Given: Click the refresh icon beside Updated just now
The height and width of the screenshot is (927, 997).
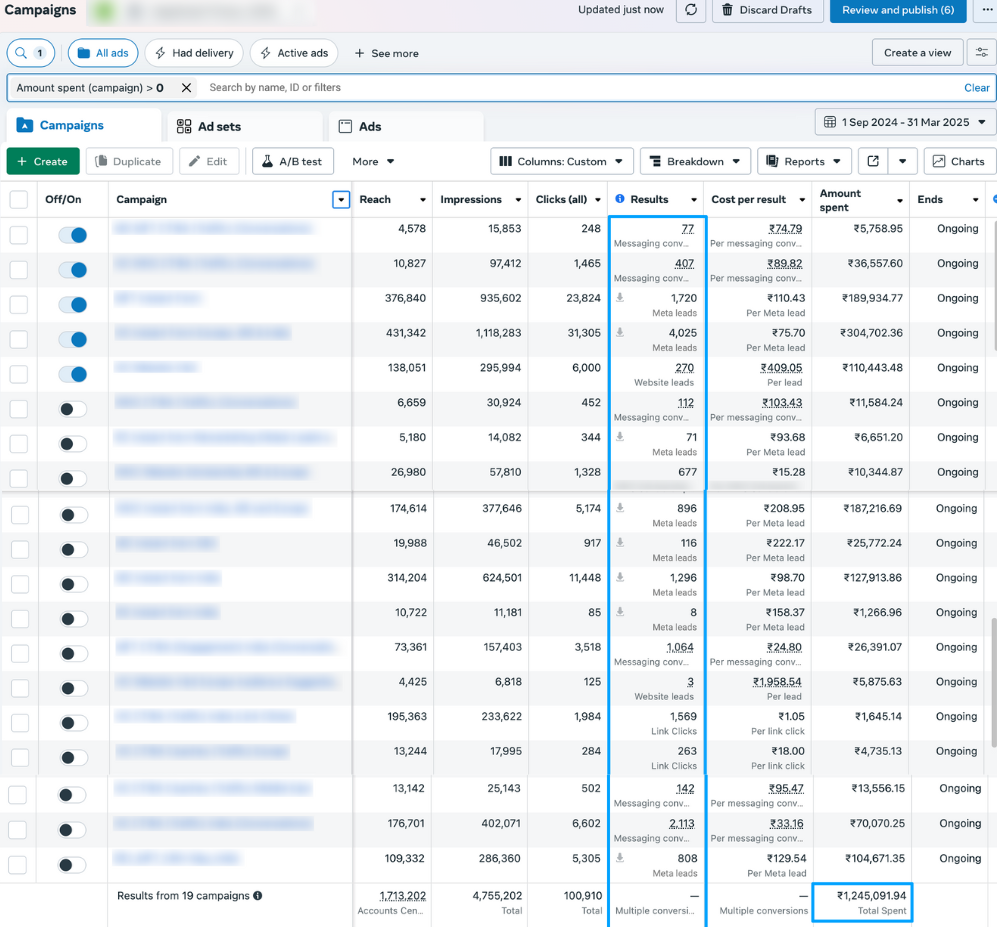Looking at the screenshot, I should pos(691,10).
